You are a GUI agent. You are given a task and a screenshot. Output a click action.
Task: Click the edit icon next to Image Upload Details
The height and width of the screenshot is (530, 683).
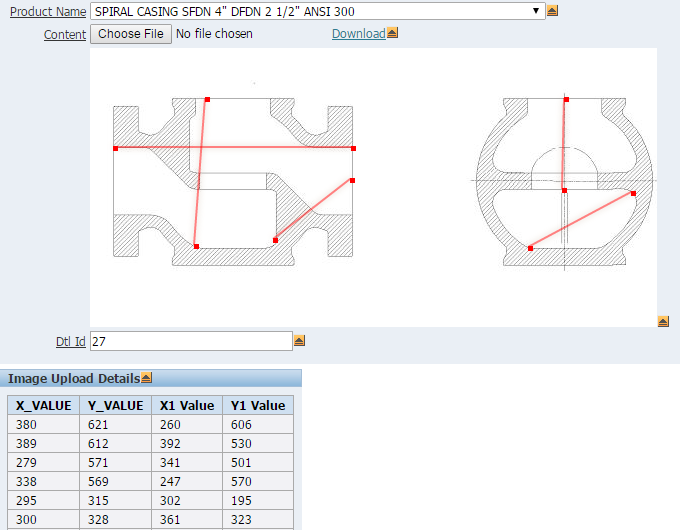pyautogui.click(x=147, y=378)
